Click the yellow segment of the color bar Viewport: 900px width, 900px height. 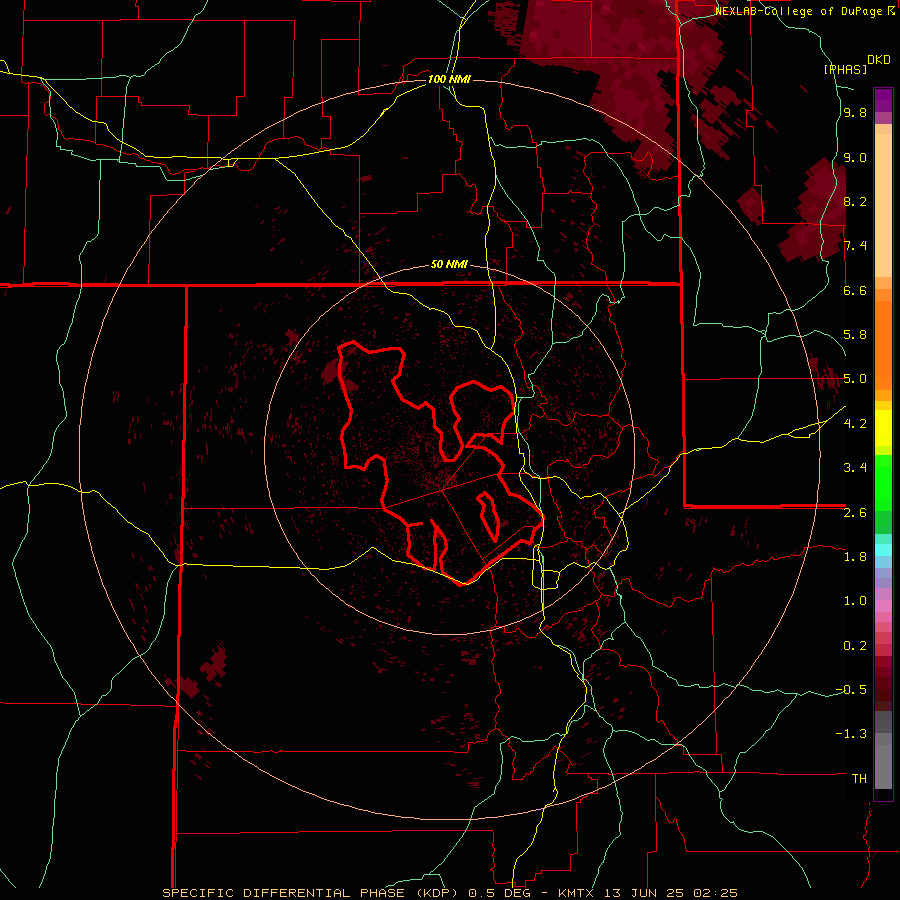click(883, 428)
